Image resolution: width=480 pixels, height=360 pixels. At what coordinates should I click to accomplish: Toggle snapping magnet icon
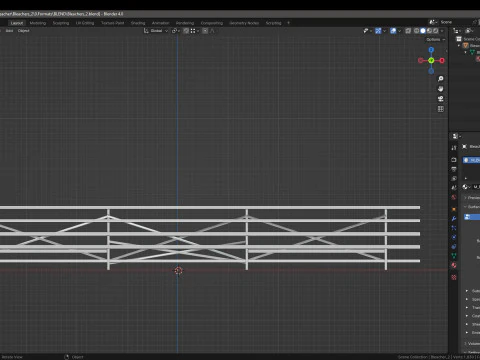pos(186,31)
